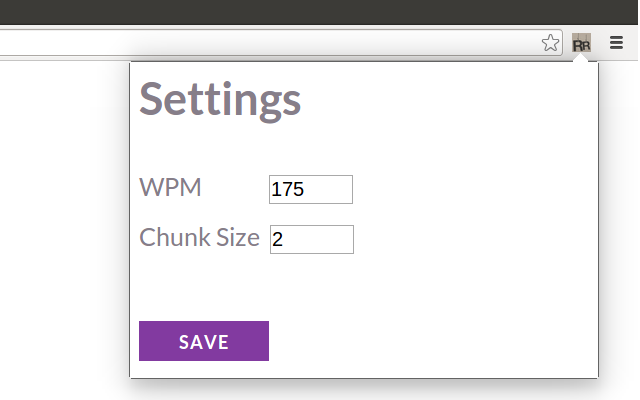Image resolution: width=640 pixels, height=400 pixels.
Task: Click the WPM label
Action: tap(170, 187)
